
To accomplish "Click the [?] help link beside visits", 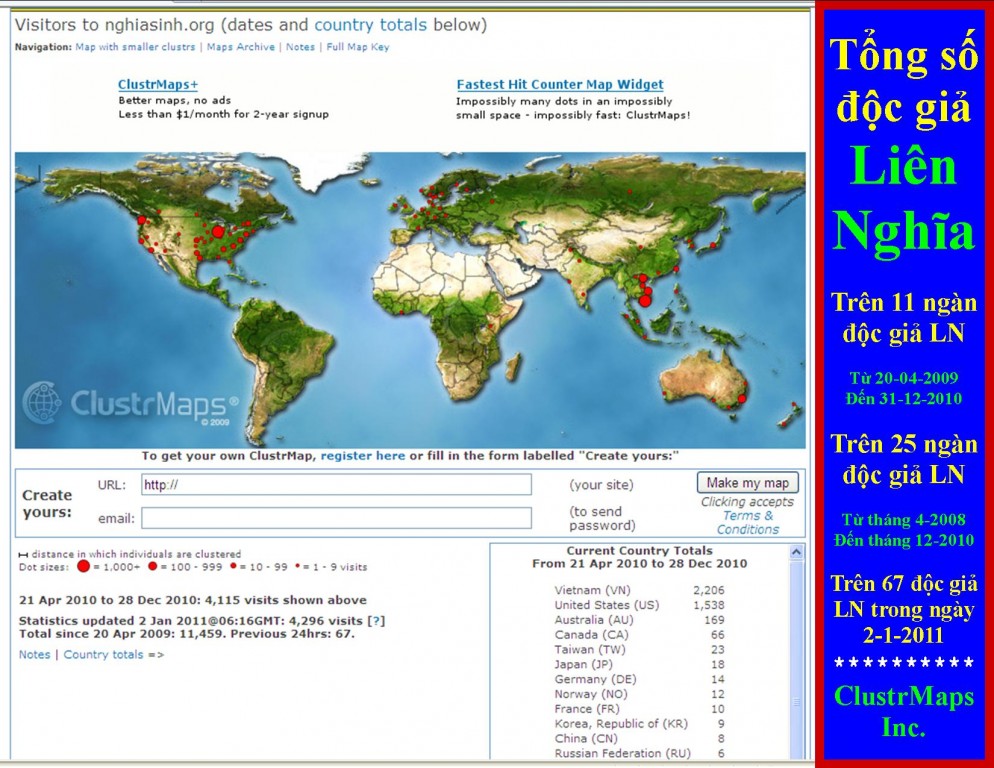I will (377, 621).
